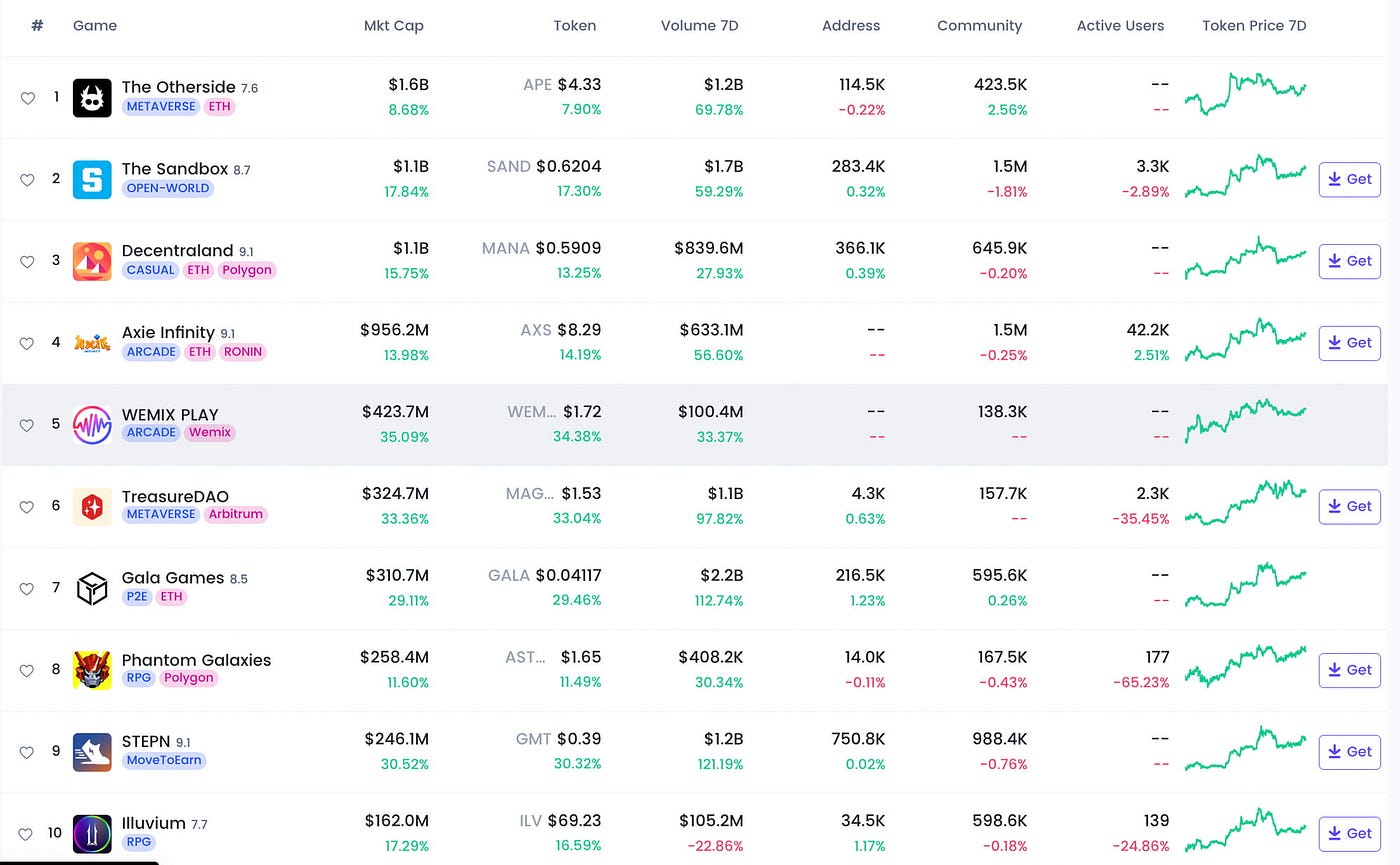Sort the table by Mkt Cap
This screenshot has width=1400, height=865.
(x=394, y=26)
